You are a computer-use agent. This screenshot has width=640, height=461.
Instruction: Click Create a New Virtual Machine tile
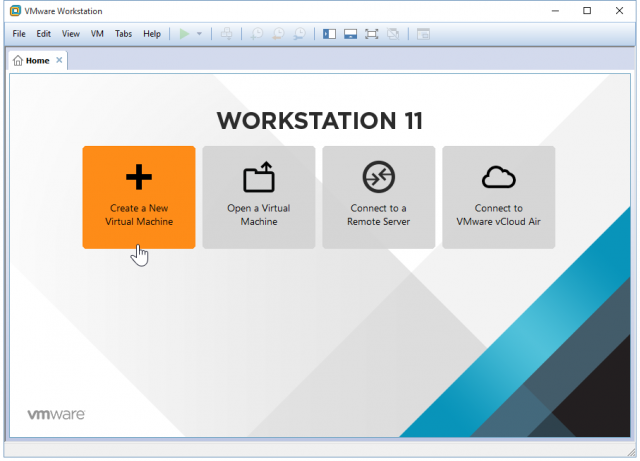[x=139, y=197]
